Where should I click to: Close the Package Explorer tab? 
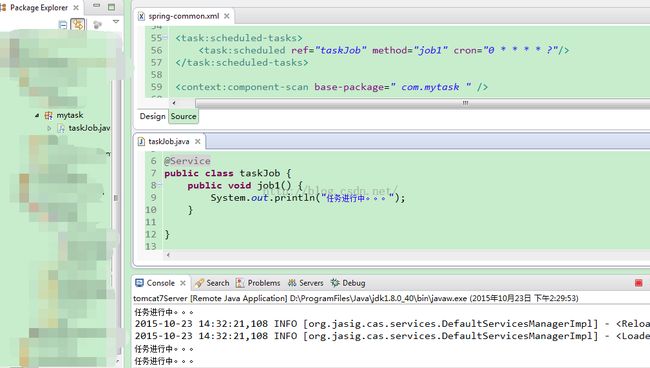[x=76, y=7]
